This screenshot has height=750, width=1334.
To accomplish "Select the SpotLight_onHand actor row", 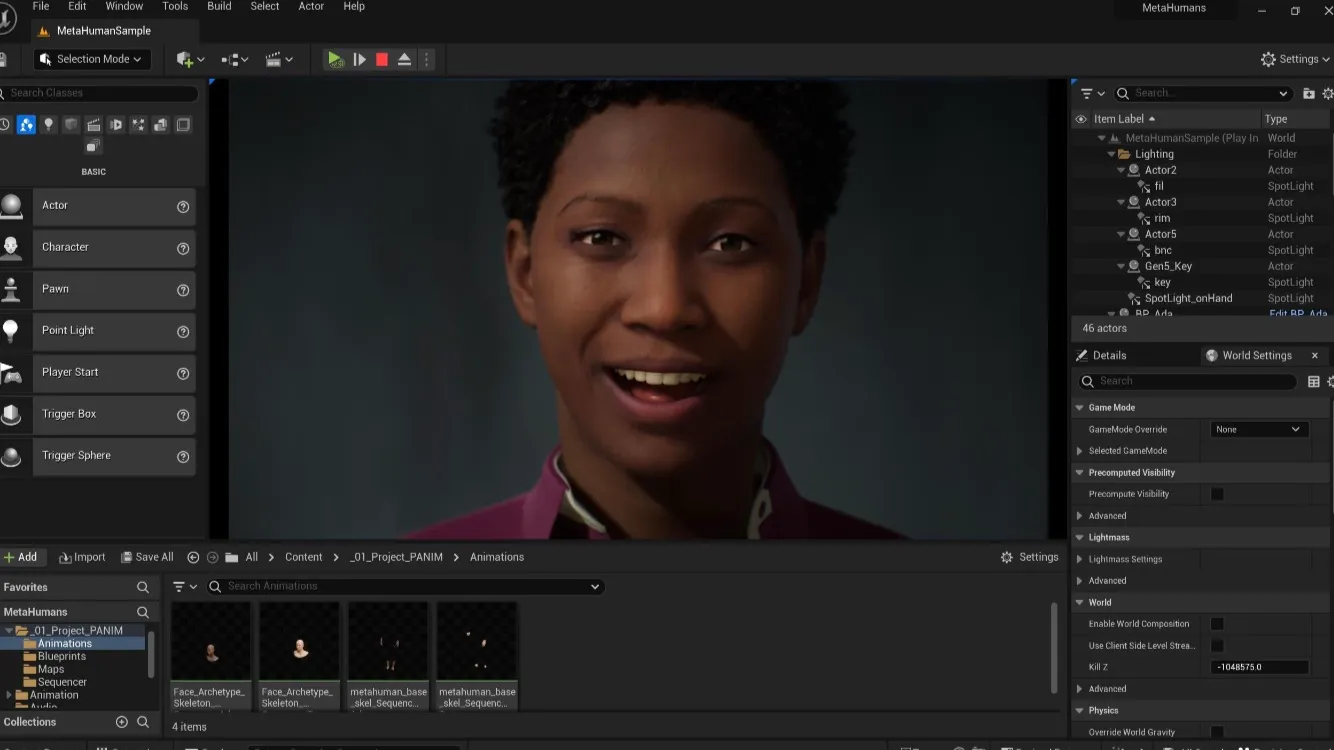I will (1202, 298).
